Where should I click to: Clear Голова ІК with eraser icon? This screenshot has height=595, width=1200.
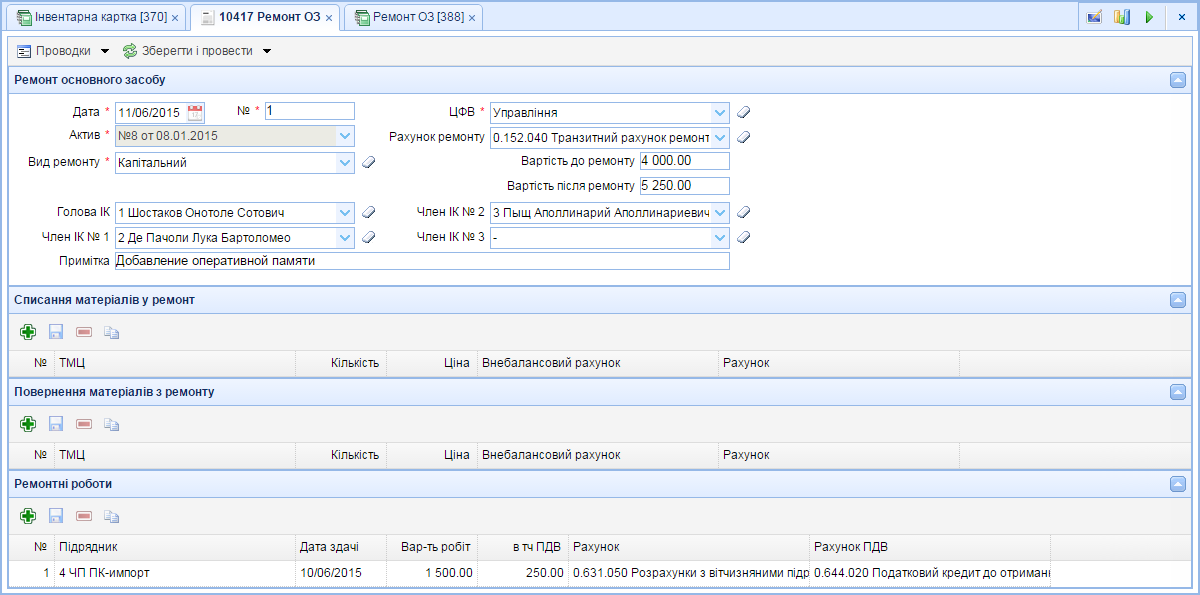pyautogui.click(x=368, y=212)
